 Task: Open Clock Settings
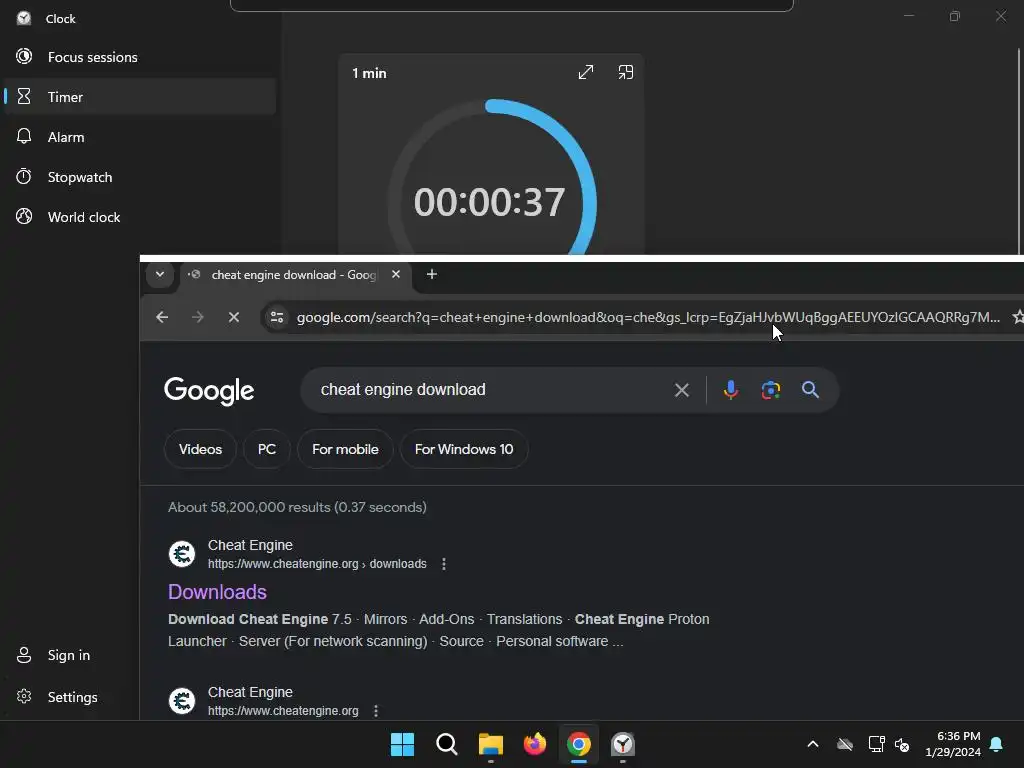pos(72,697)
